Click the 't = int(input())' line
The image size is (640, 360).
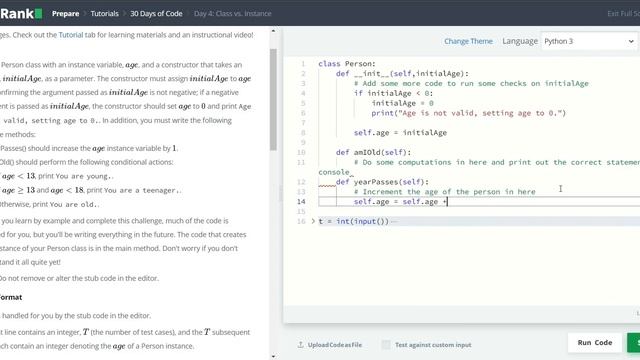[353, 221]
